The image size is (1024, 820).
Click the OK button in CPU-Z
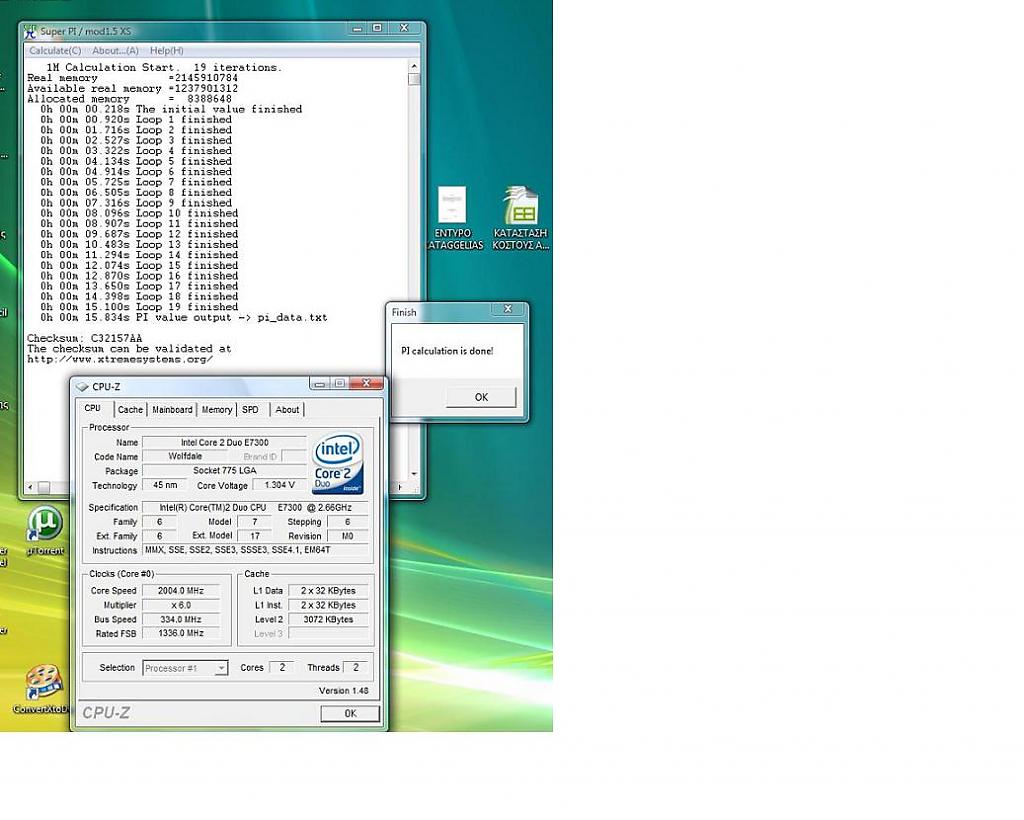point(350,713)
